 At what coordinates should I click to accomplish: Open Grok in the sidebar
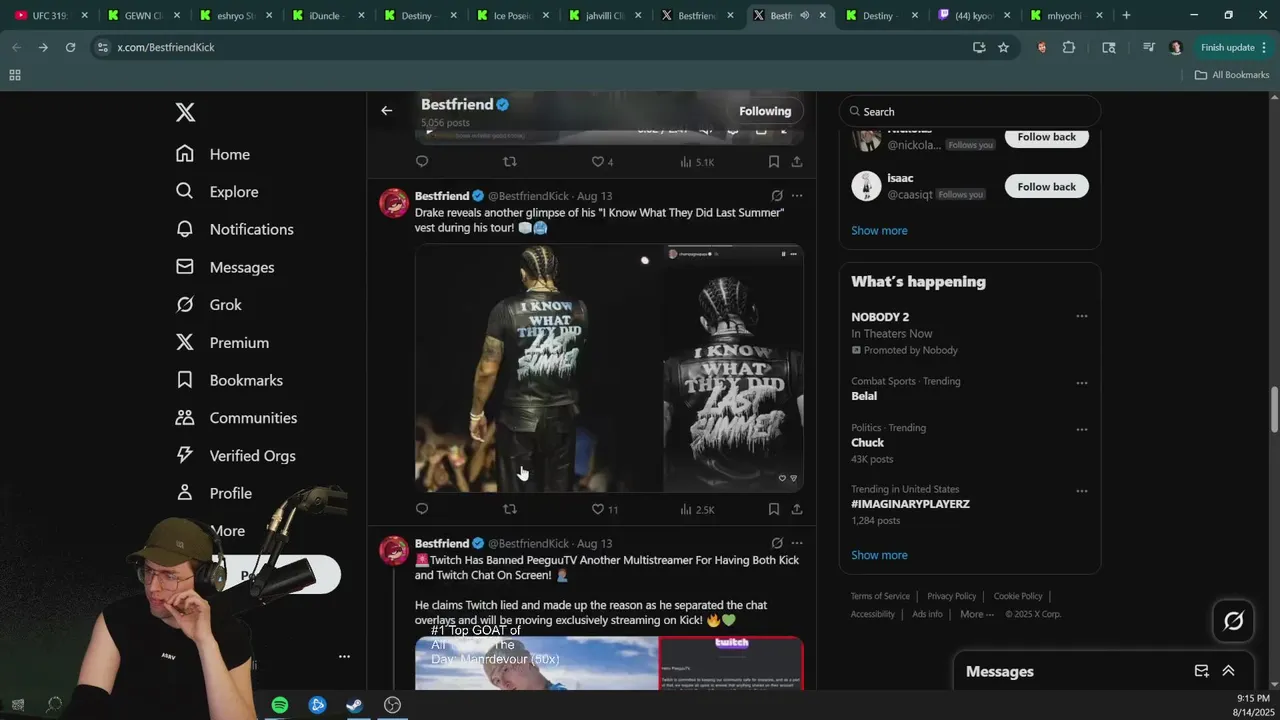click(209, 305)
